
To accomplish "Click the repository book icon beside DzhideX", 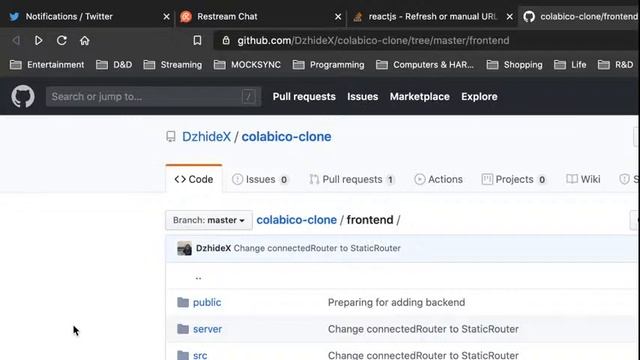I will click(x=171, y=136).
